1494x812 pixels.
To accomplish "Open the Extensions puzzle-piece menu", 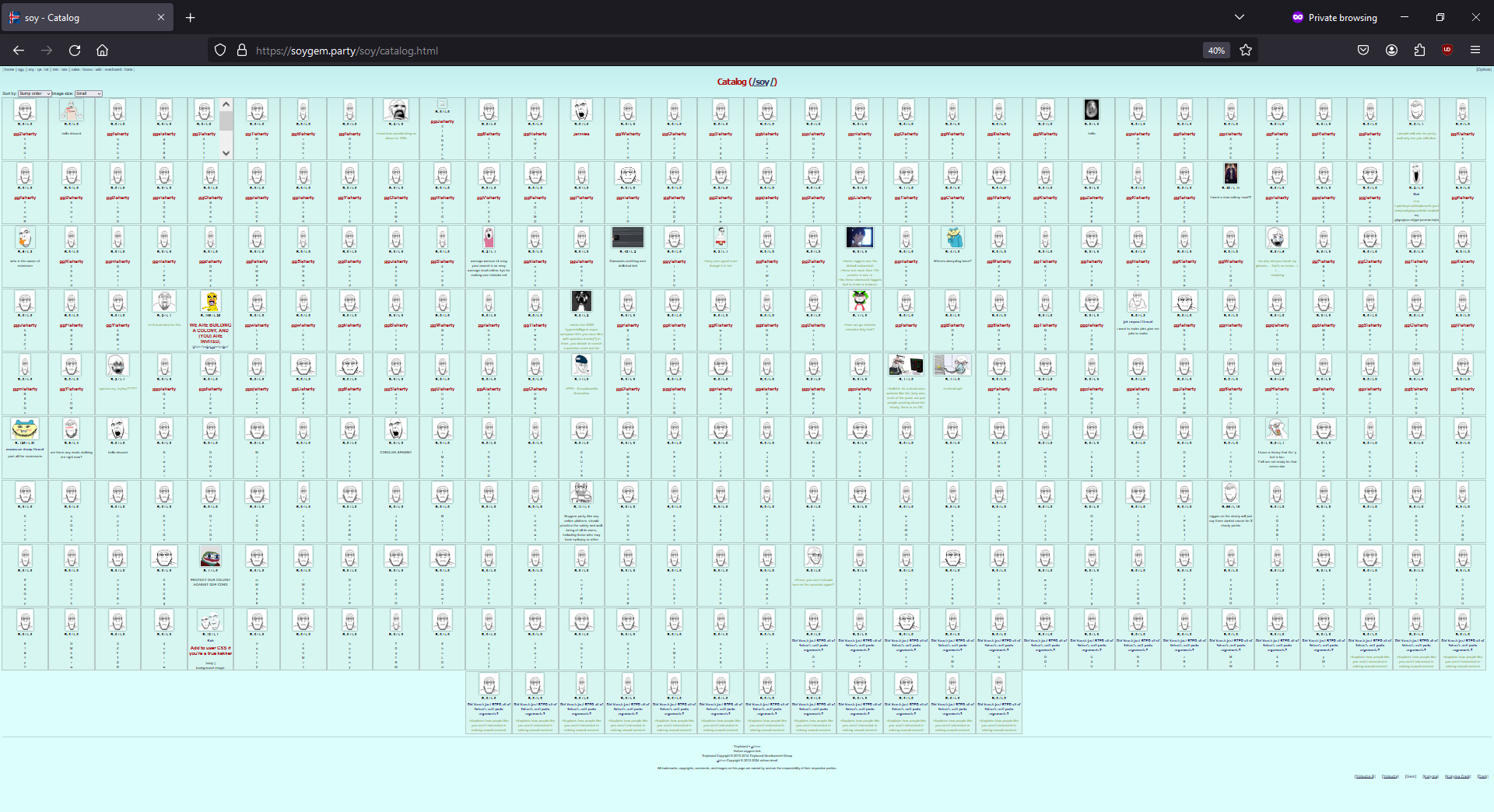I will (x=1419, y=51).
